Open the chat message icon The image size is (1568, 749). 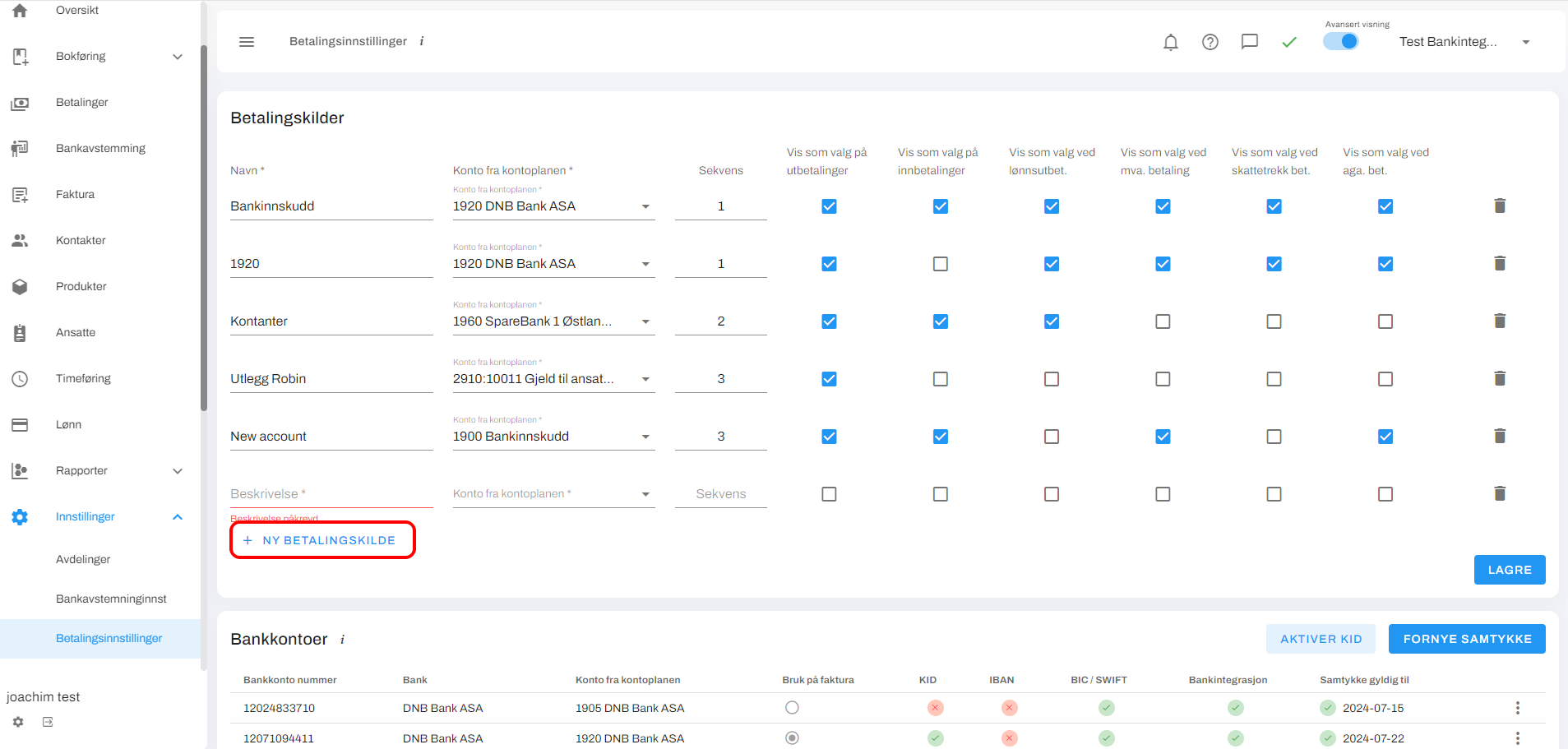(1250, 42)
